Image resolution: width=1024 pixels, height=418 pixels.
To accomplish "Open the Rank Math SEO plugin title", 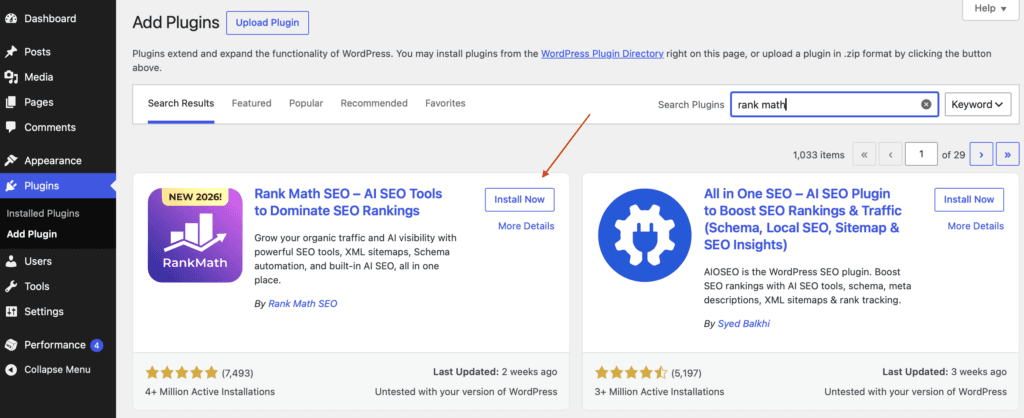I will (348, 202).
